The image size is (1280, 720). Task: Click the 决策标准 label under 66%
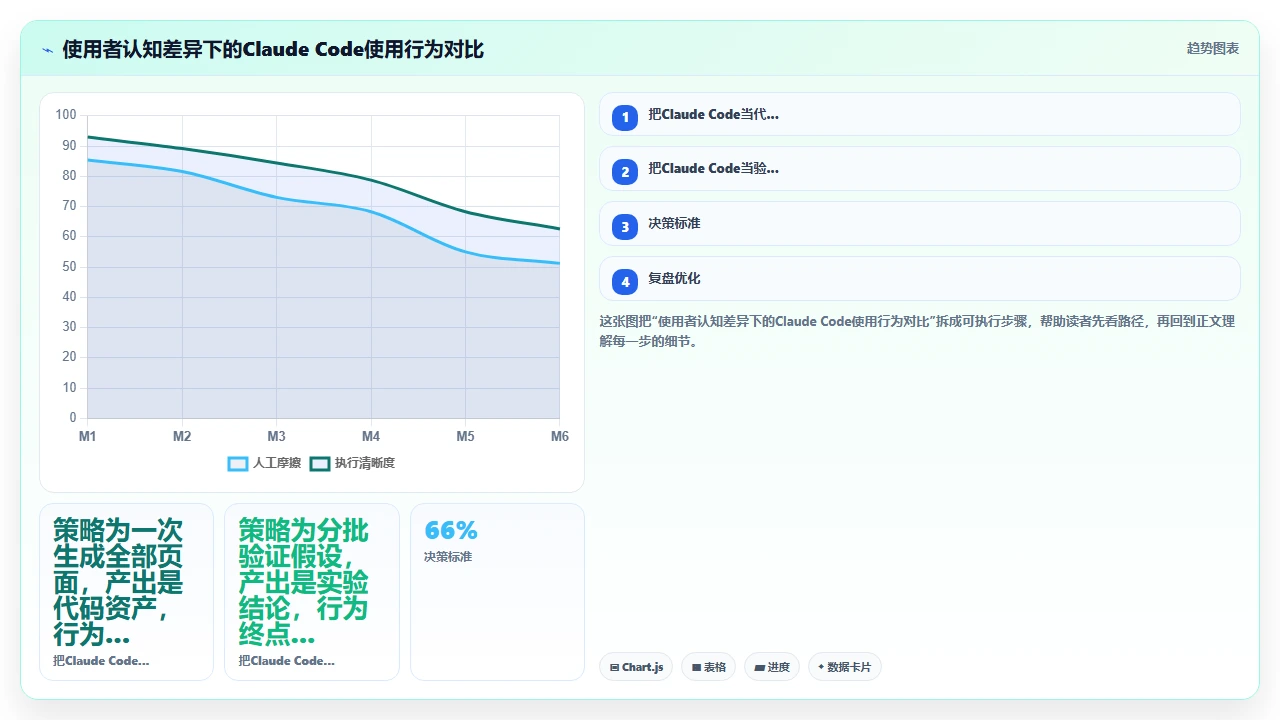448,557
